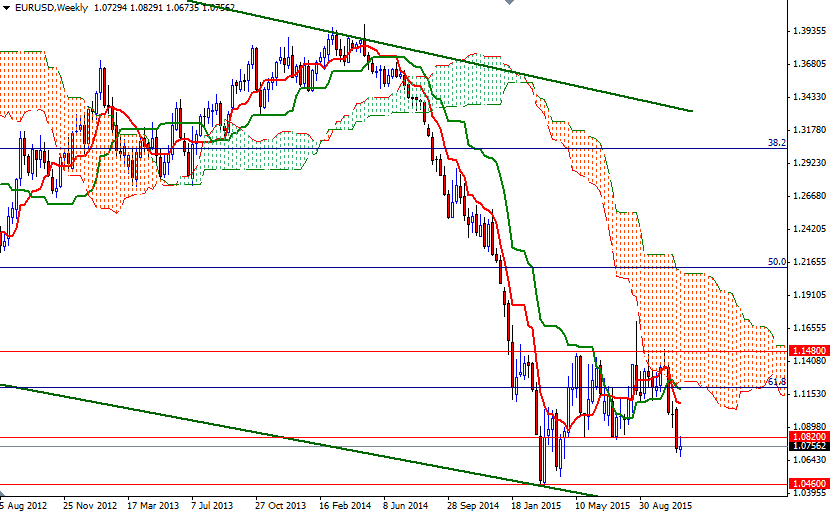Click the 1.36805 price scale value
The width and height of the screenshot is (830, 512).
tap(809, 64)
